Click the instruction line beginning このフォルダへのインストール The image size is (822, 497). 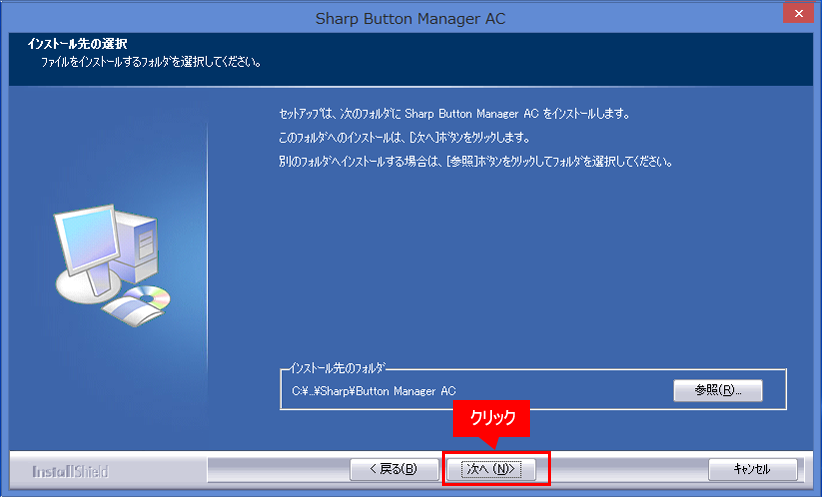pos(402,137)
